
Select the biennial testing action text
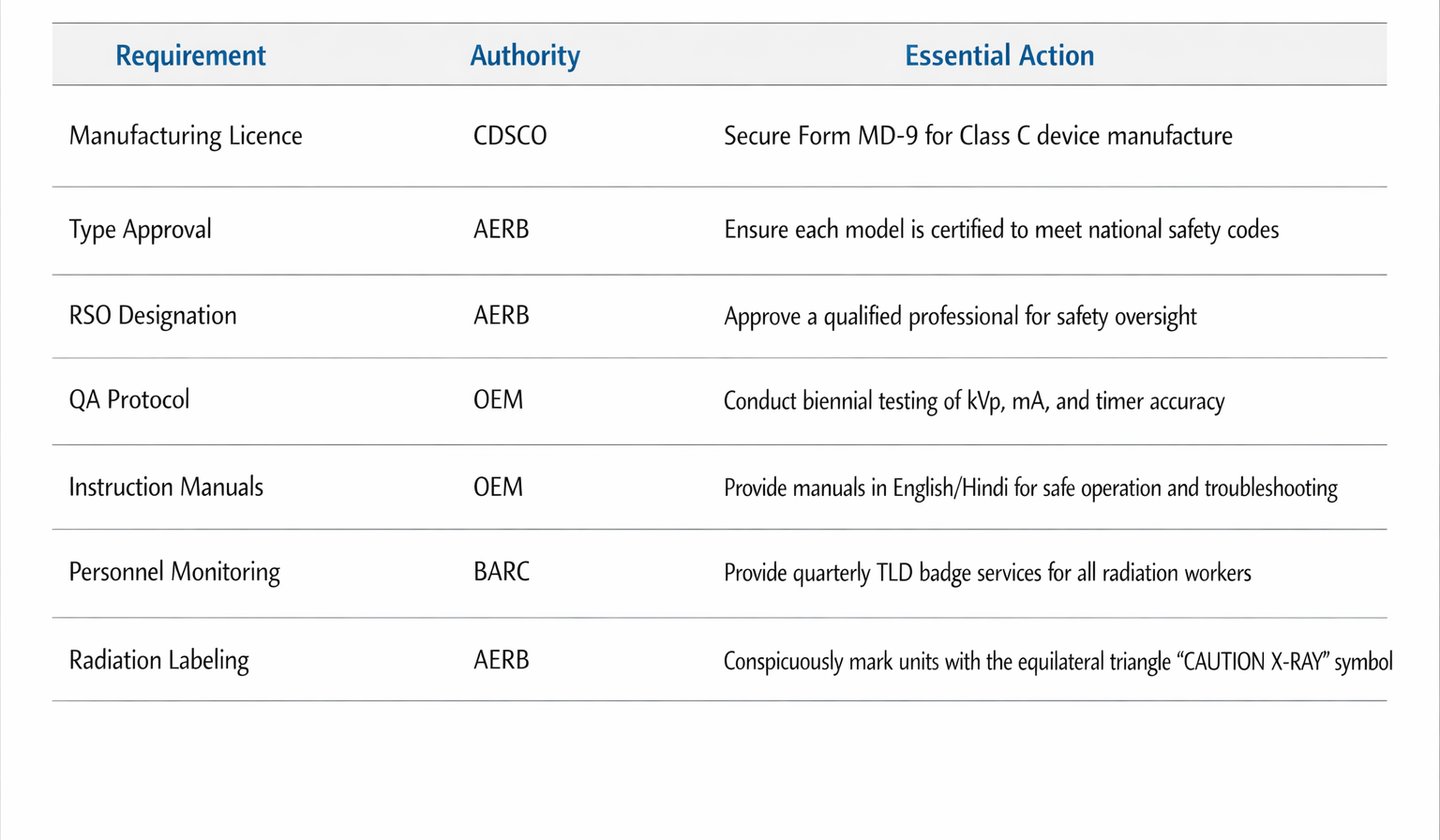click(x=973, y=401)
